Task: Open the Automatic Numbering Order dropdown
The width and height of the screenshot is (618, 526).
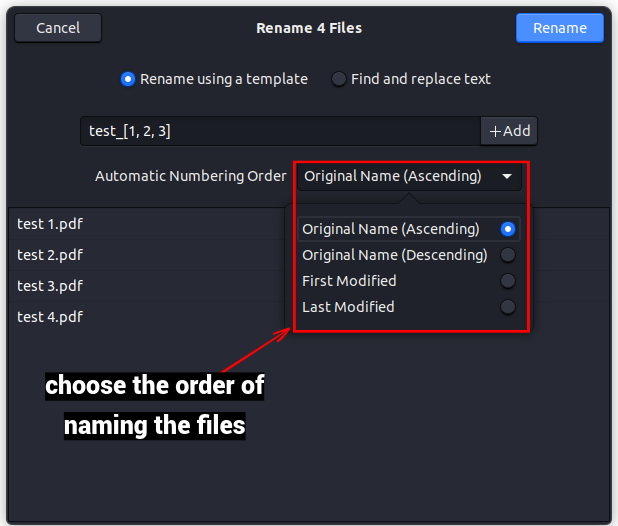Action: point(408,177)
